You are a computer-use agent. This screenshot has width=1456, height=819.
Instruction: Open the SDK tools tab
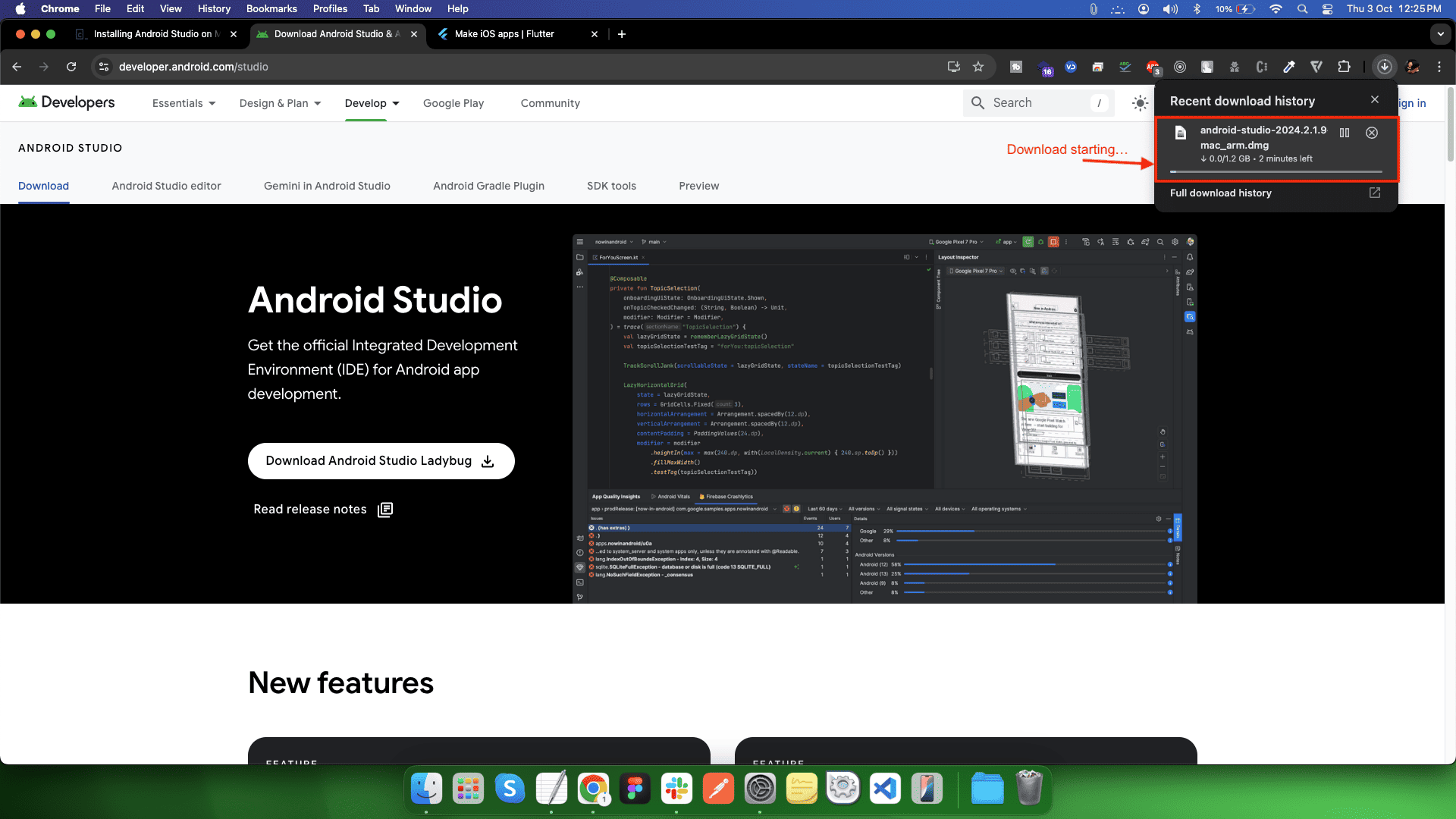tap(611, 186)
